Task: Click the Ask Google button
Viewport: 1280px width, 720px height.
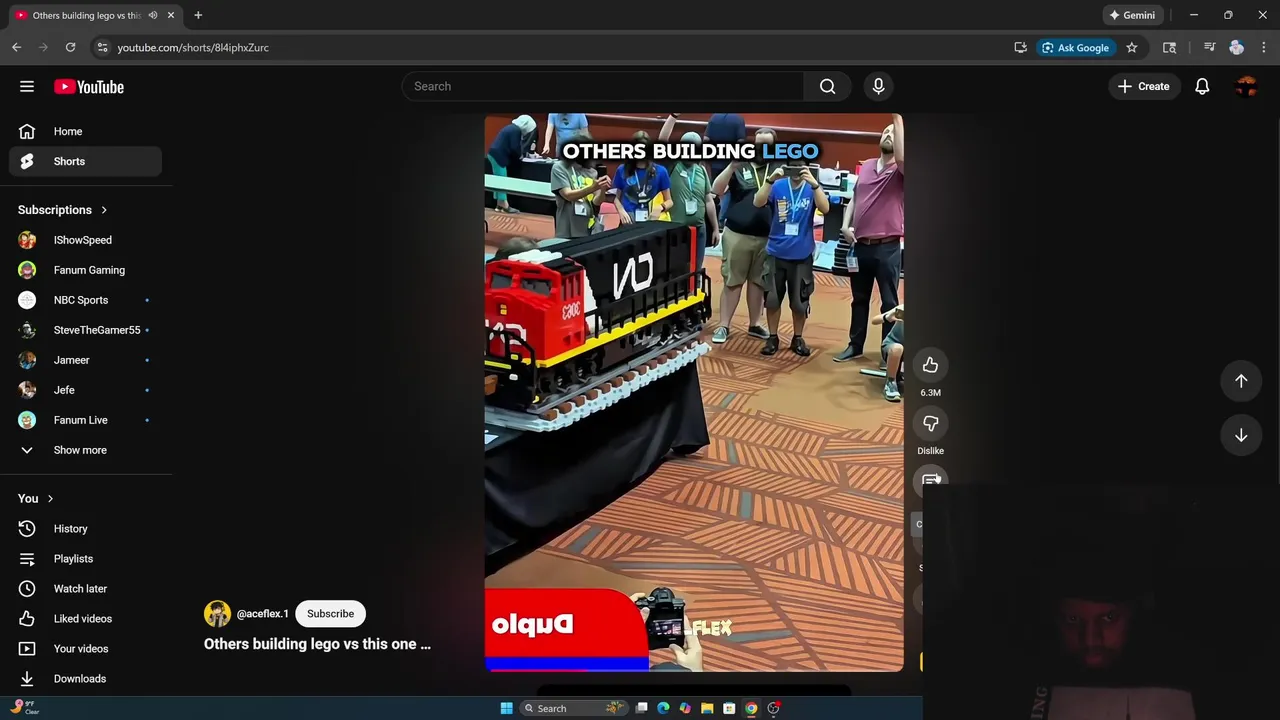Action: pyautogui.click(x=1075, y=47)
